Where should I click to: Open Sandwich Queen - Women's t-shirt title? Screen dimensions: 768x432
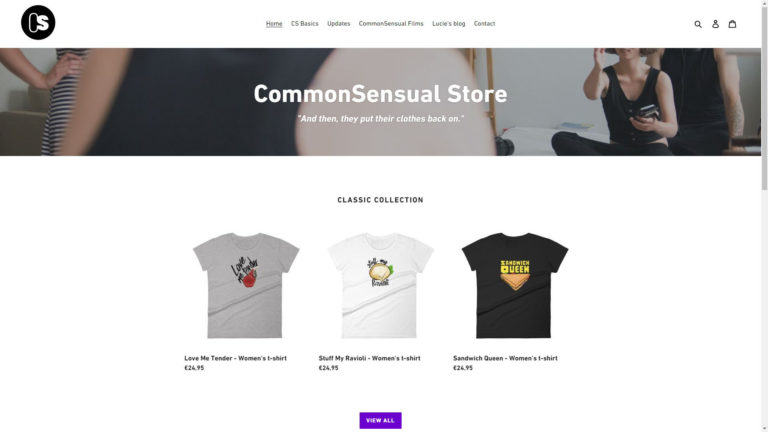pos(505,358)
